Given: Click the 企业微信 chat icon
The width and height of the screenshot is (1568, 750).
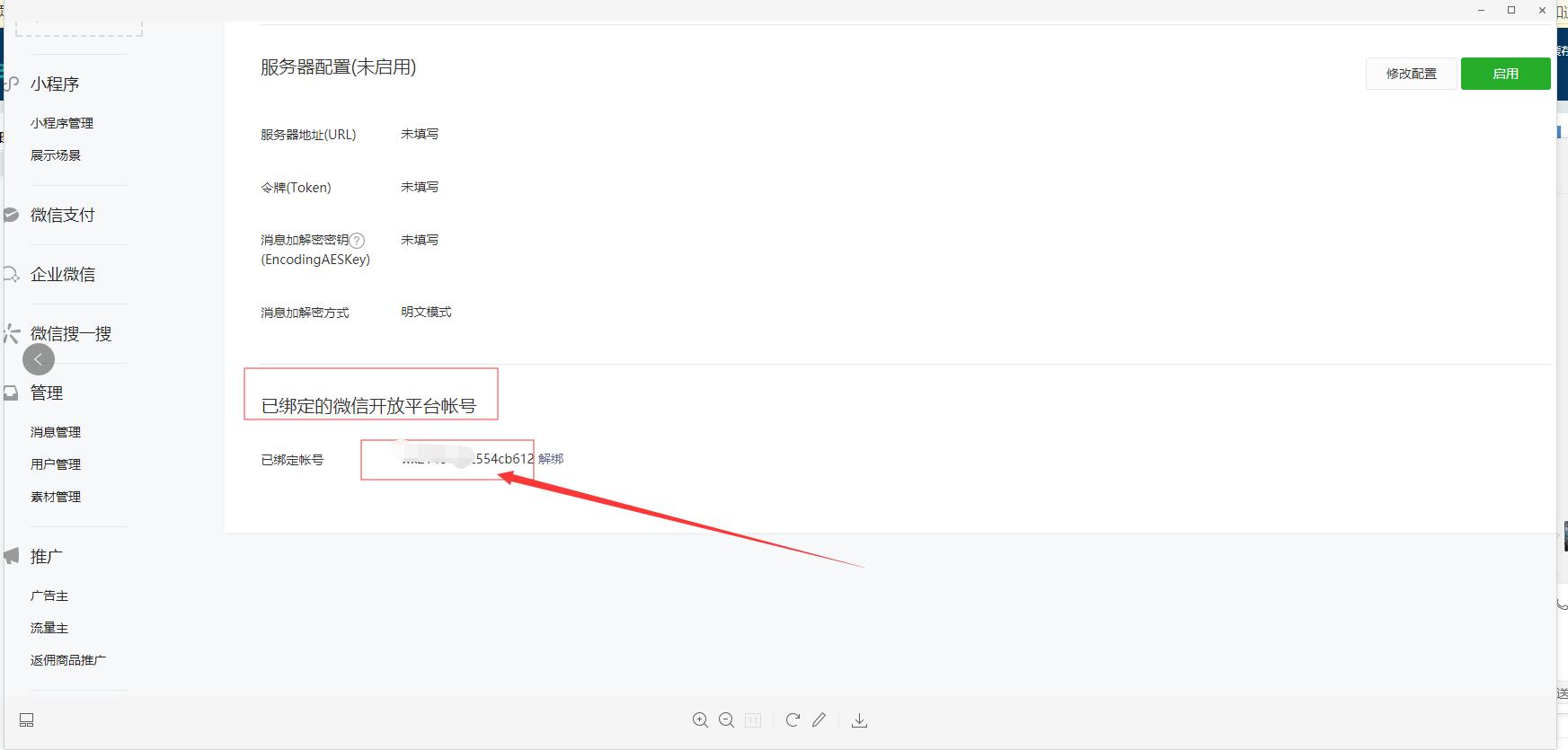Looking at the screenshot, I should tap(11, 275).
